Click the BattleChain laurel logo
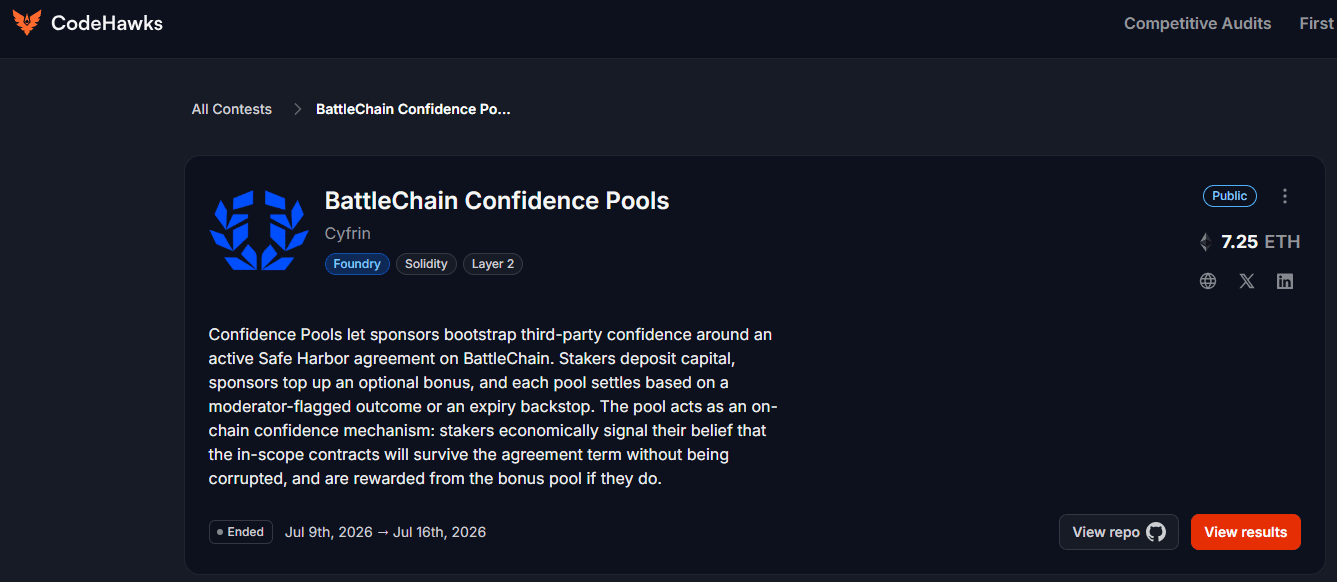1337x582 pixels. 258,231
